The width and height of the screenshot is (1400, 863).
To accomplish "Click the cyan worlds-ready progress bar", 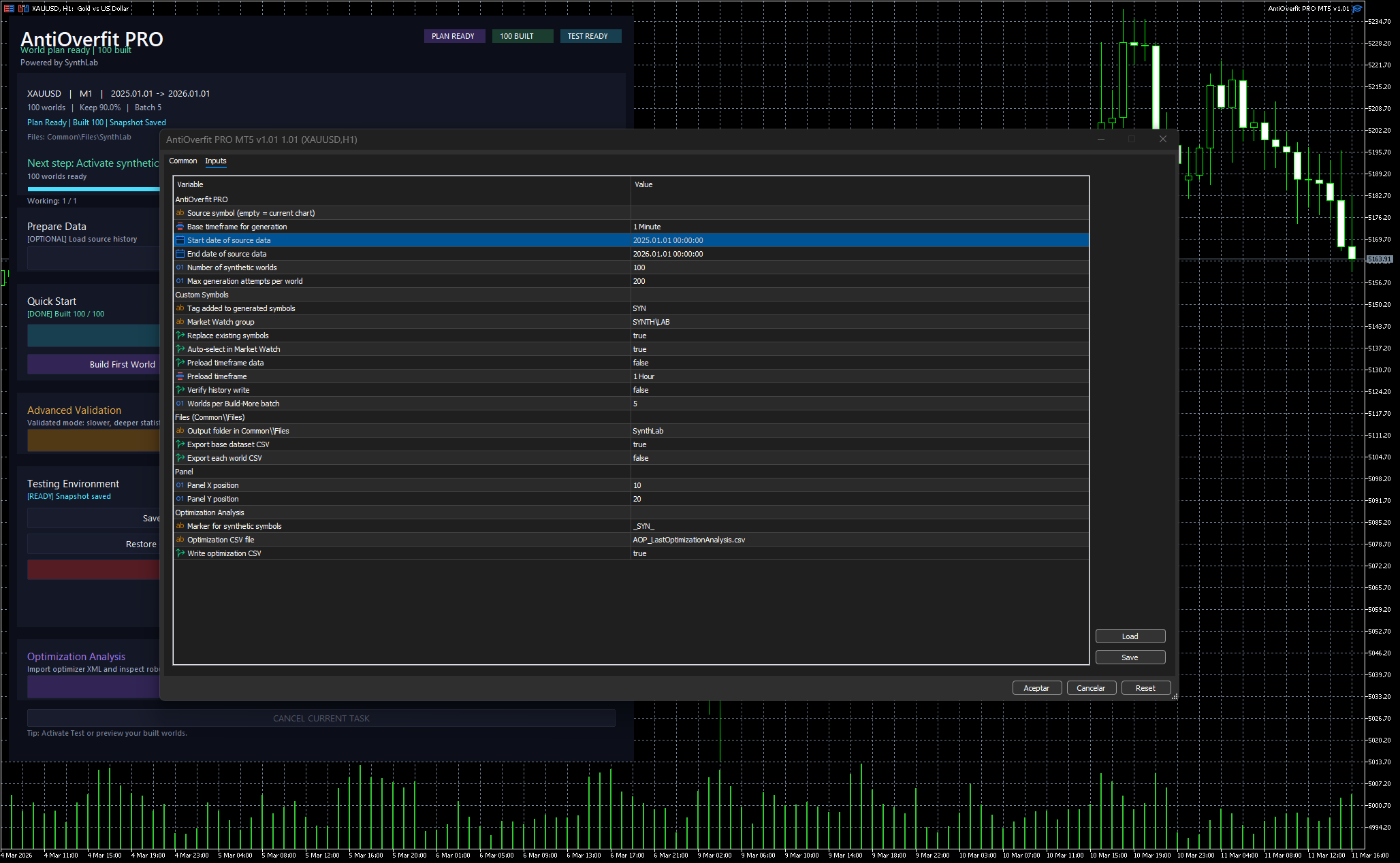I will tap(93, 189).
